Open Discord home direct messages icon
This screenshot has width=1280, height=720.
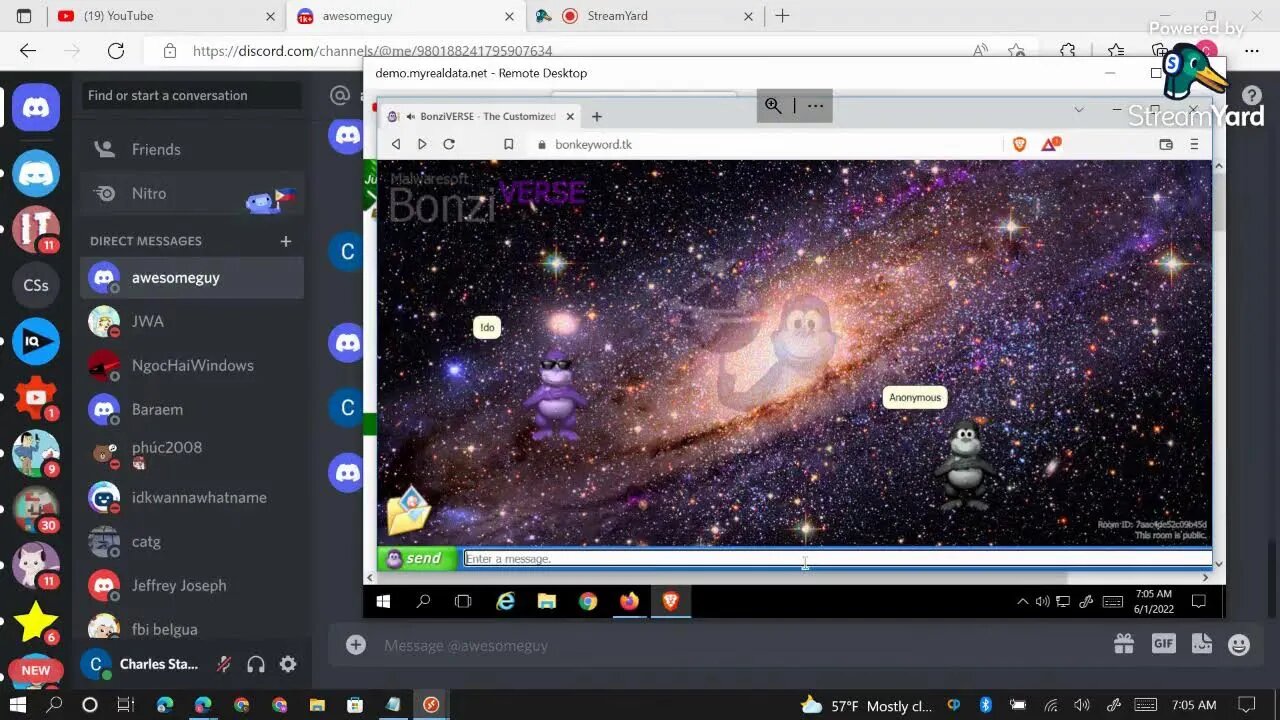click(x=36, y=107)
